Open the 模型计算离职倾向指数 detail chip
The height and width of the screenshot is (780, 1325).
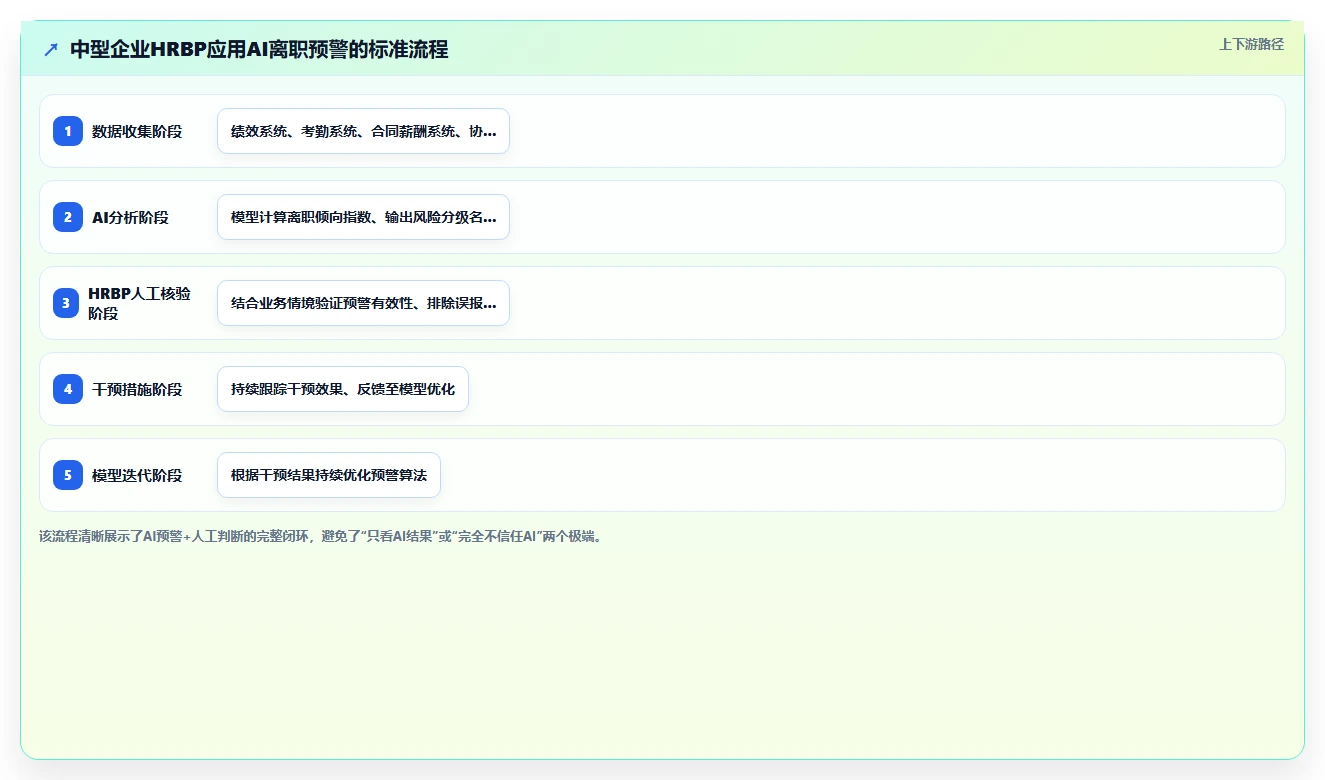point(363,217)
